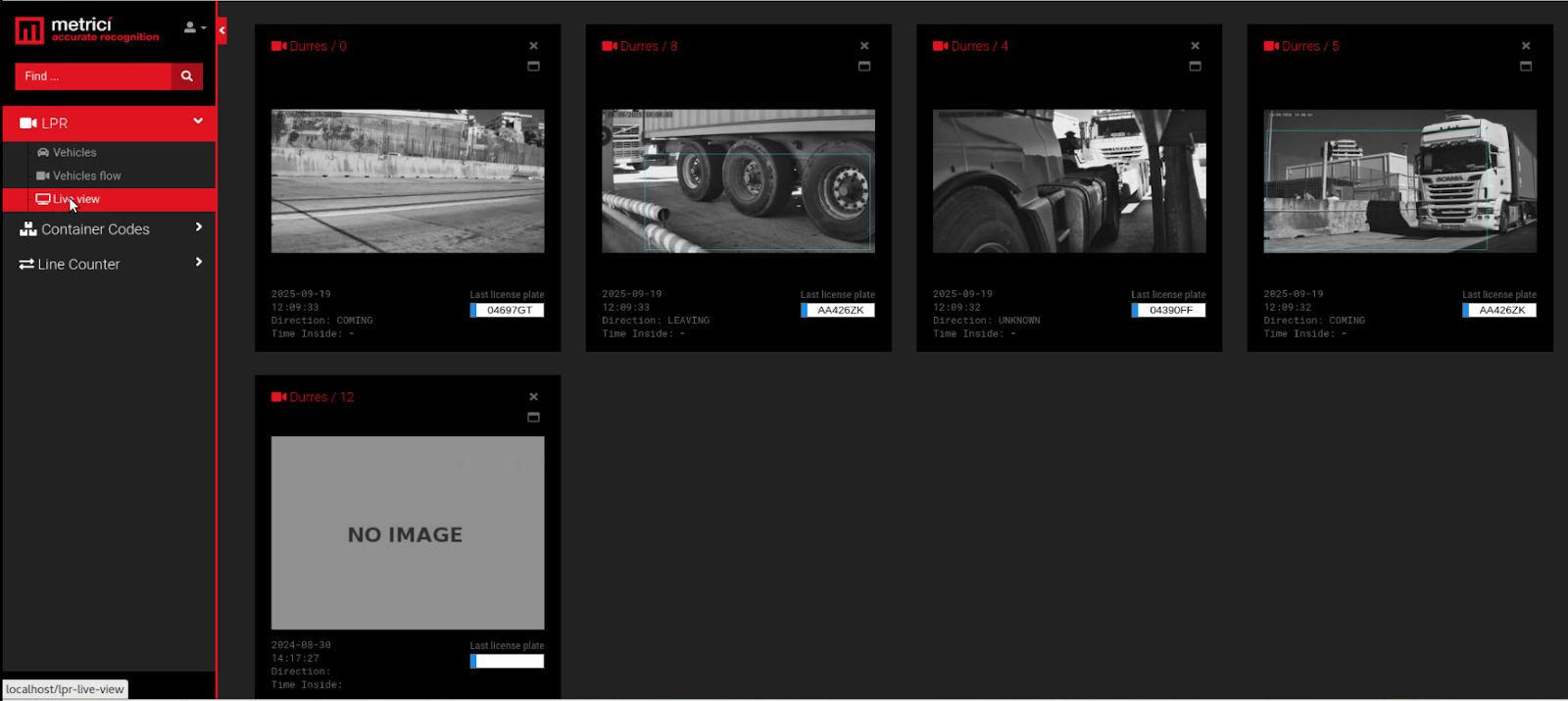Open the Vehicles menu item
This screenshot has width=1568, height=701.
(x=74, y=153)
